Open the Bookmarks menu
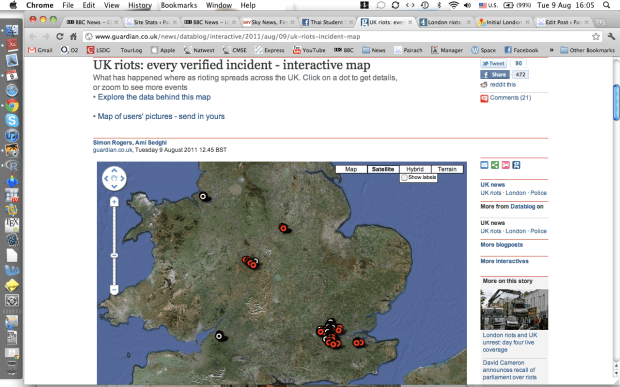The image size is (620, 387). [x=179, y=5]
